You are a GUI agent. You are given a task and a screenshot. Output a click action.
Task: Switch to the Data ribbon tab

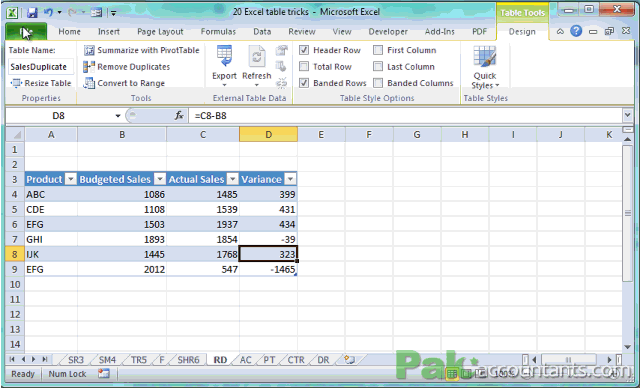coord(262,31)
